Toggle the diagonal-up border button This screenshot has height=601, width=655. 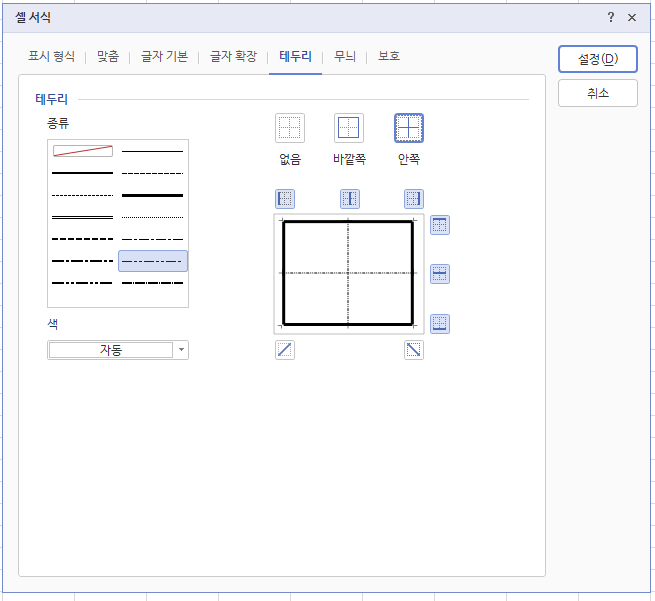285,350
